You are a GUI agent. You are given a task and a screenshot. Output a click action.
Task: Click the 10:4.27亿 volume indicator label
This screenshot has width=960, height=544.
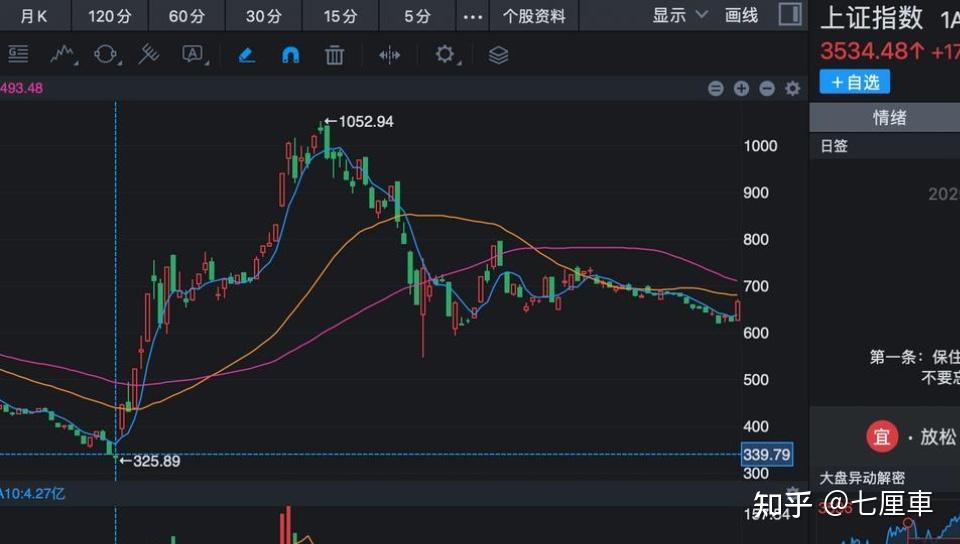point(32,493)
